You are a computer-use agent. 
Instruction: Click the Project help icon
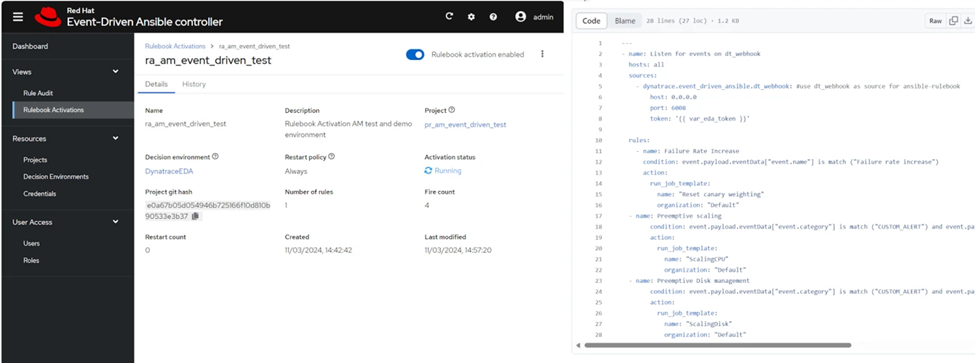pos(451,110)
